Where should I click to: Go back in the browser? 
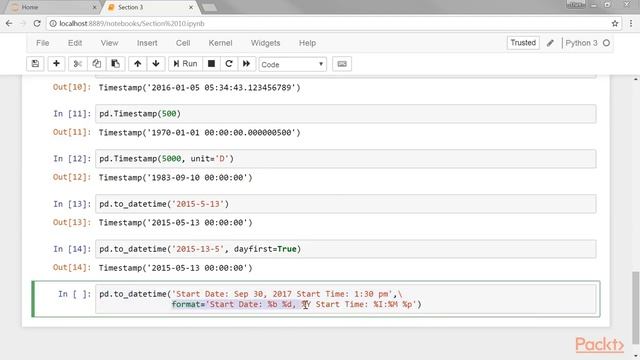(9, 24)
